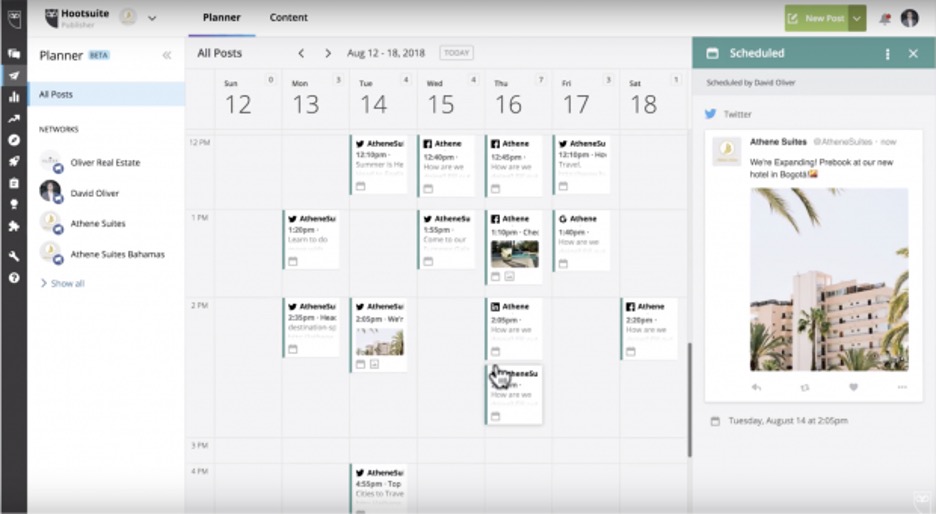This screenshot has height=514, width=936.
Task: Click the retweet icon under the tweet preview
Action: [805, 387]
